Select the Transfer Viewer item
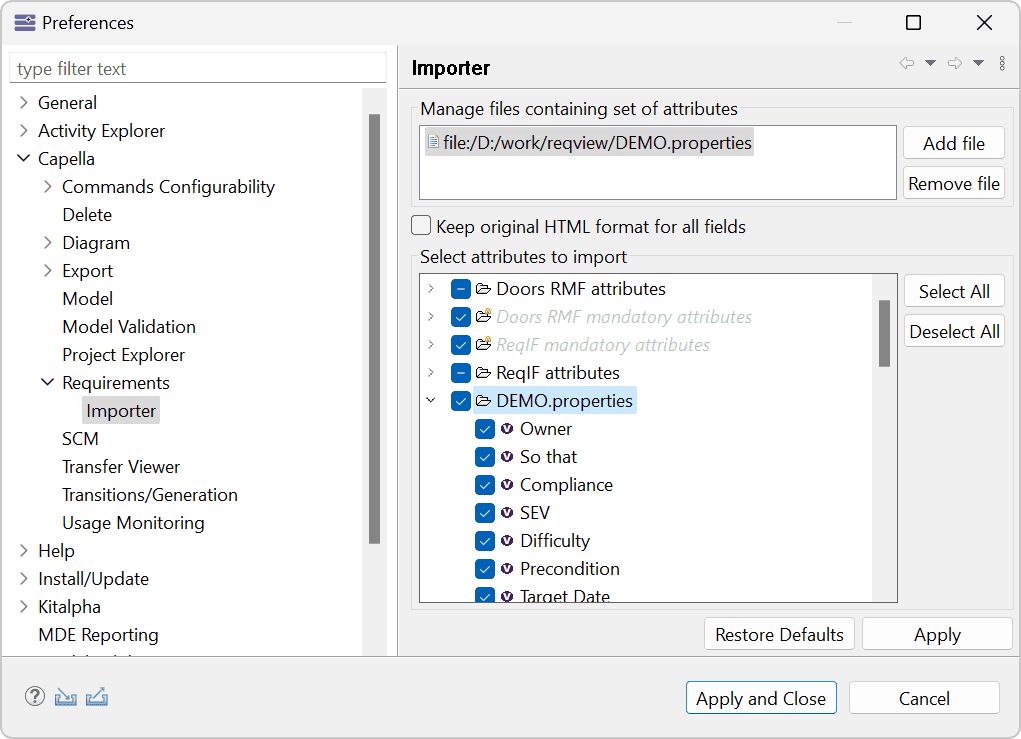1021x739 pixels. click(121, 466)
